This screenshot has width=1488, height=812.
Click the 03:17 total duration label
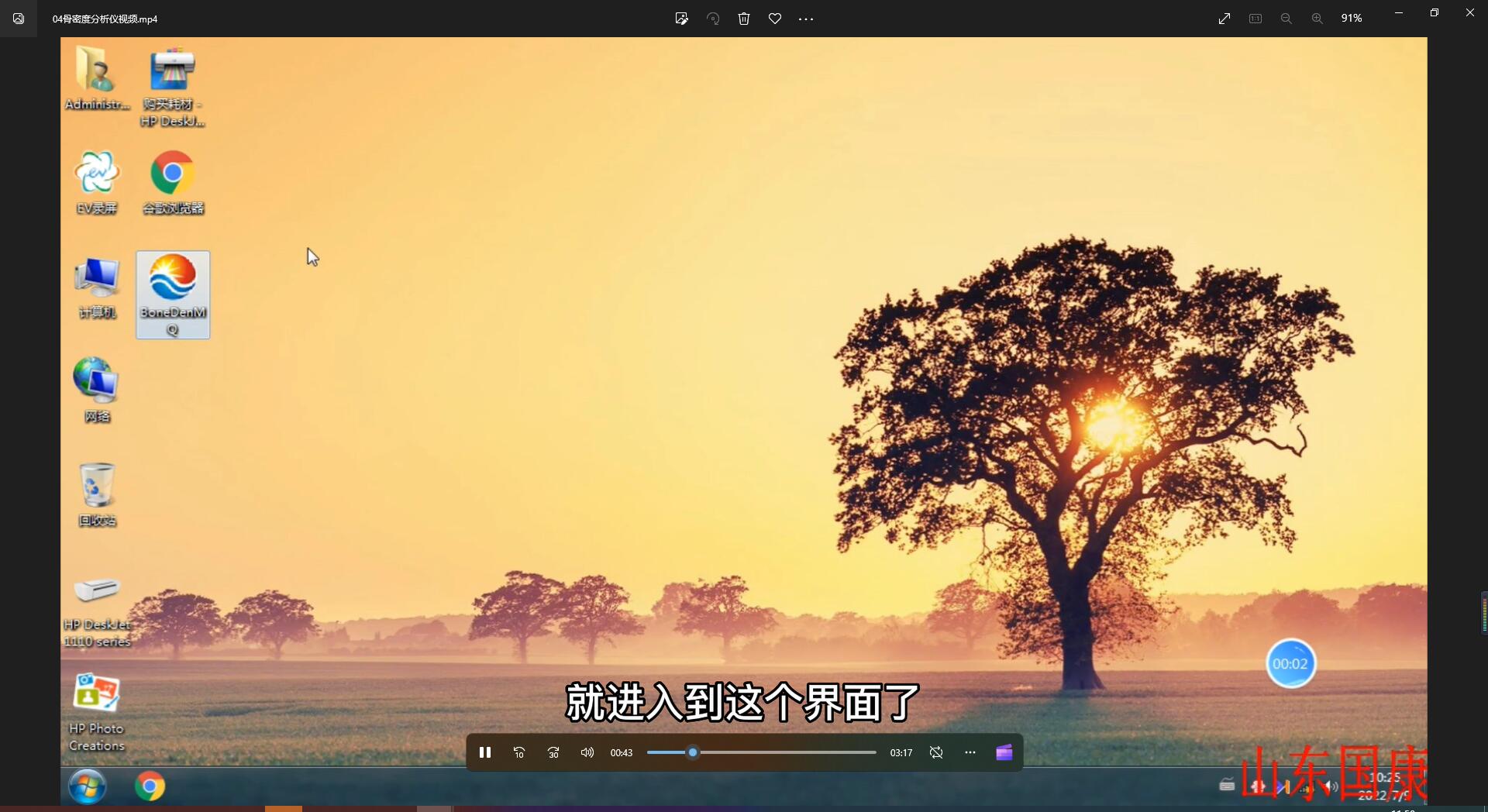(901, 752)
